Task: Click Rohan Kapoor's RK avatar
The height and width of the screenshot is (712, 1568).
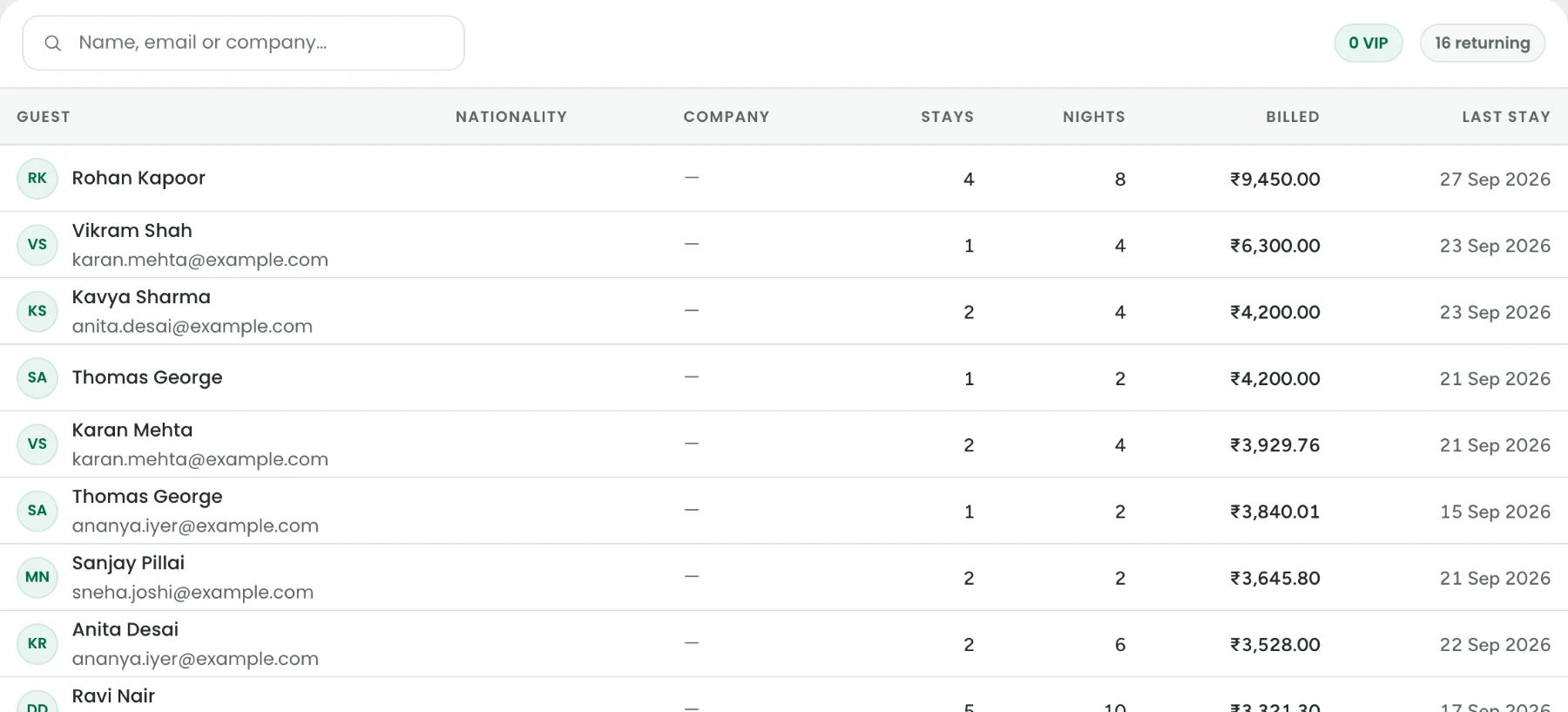Action: [x=37, y=179]
